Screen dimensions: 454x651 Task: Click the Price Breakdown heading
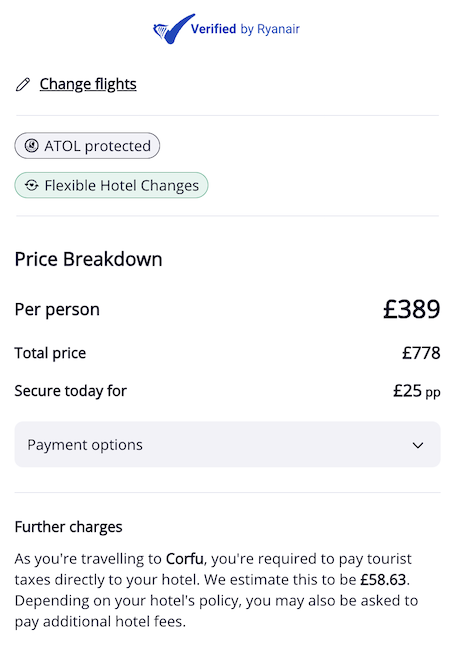pos(88,259)
